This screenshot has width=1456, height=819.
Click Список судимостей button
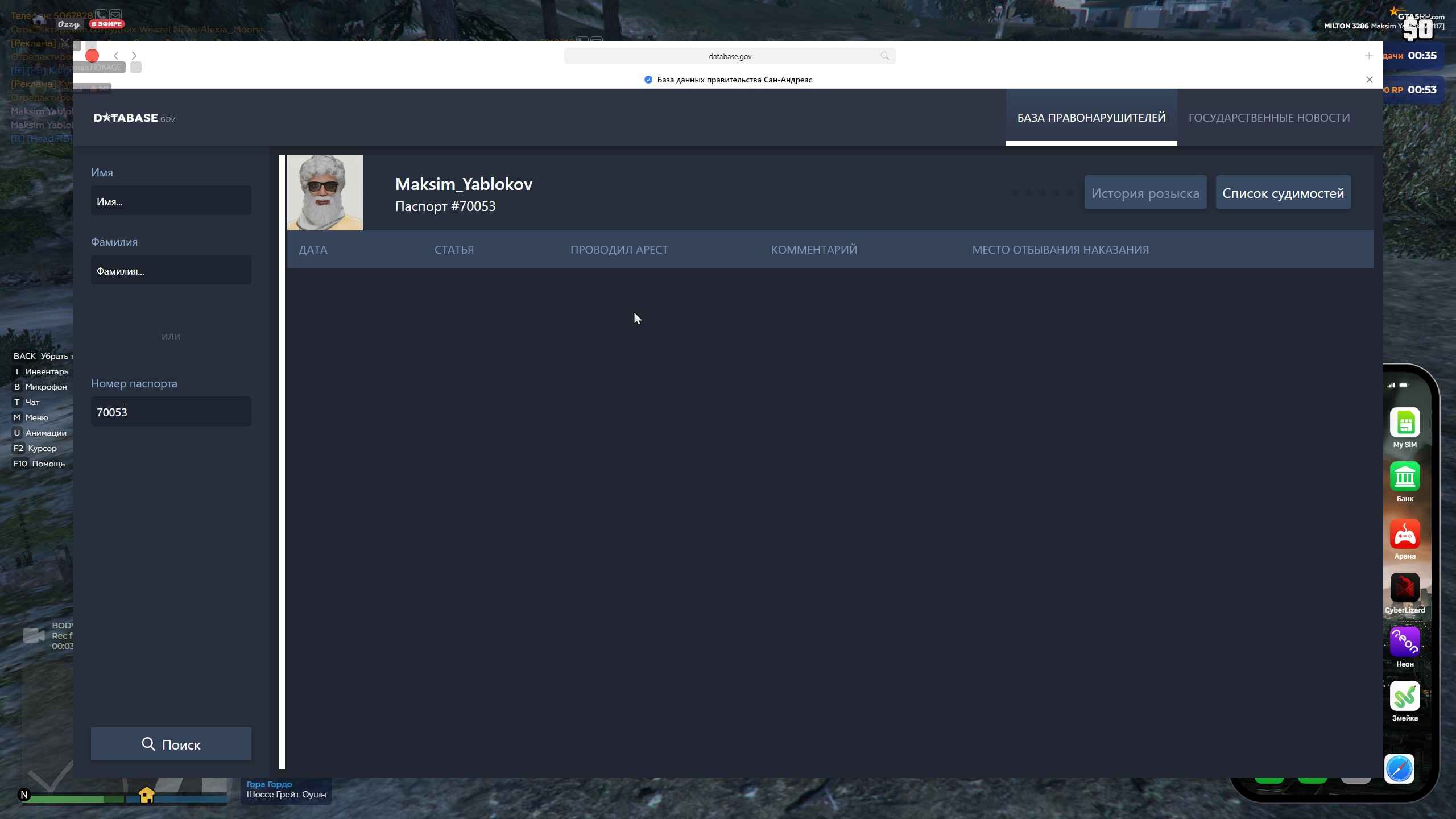1283,193
